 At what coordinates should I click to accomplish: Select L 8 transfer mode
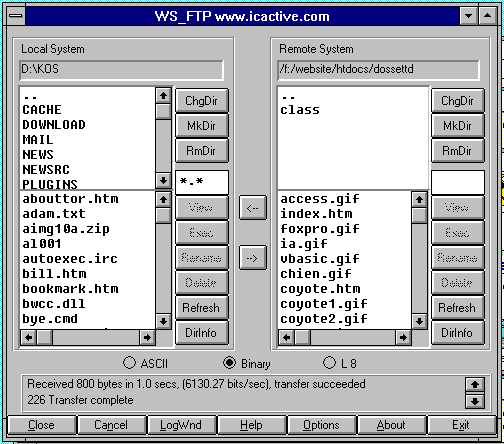click(340, 363)
